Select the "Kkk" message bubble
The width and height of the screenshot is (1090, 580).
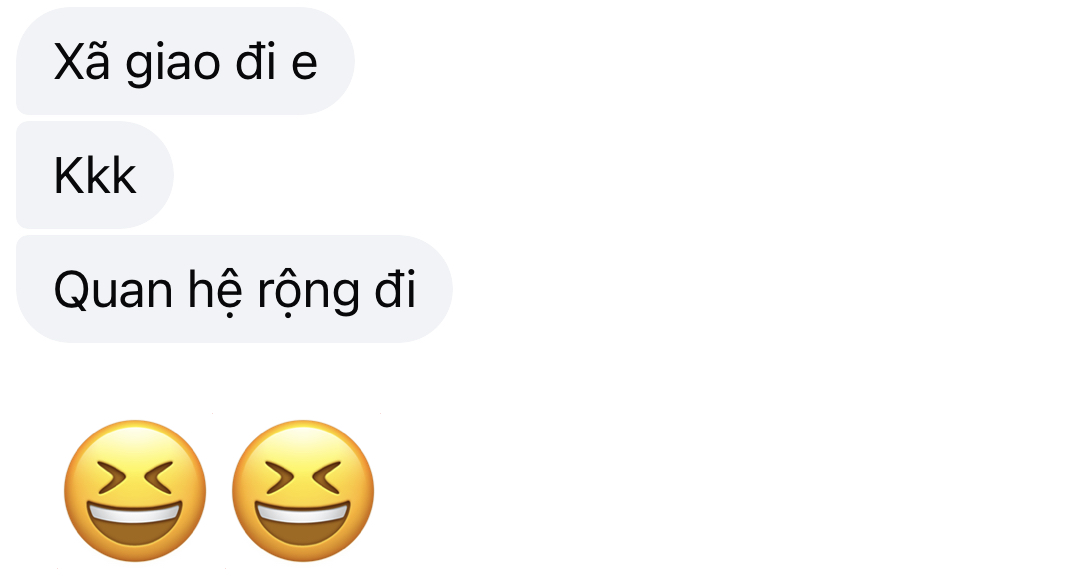[x=95, y=175]
